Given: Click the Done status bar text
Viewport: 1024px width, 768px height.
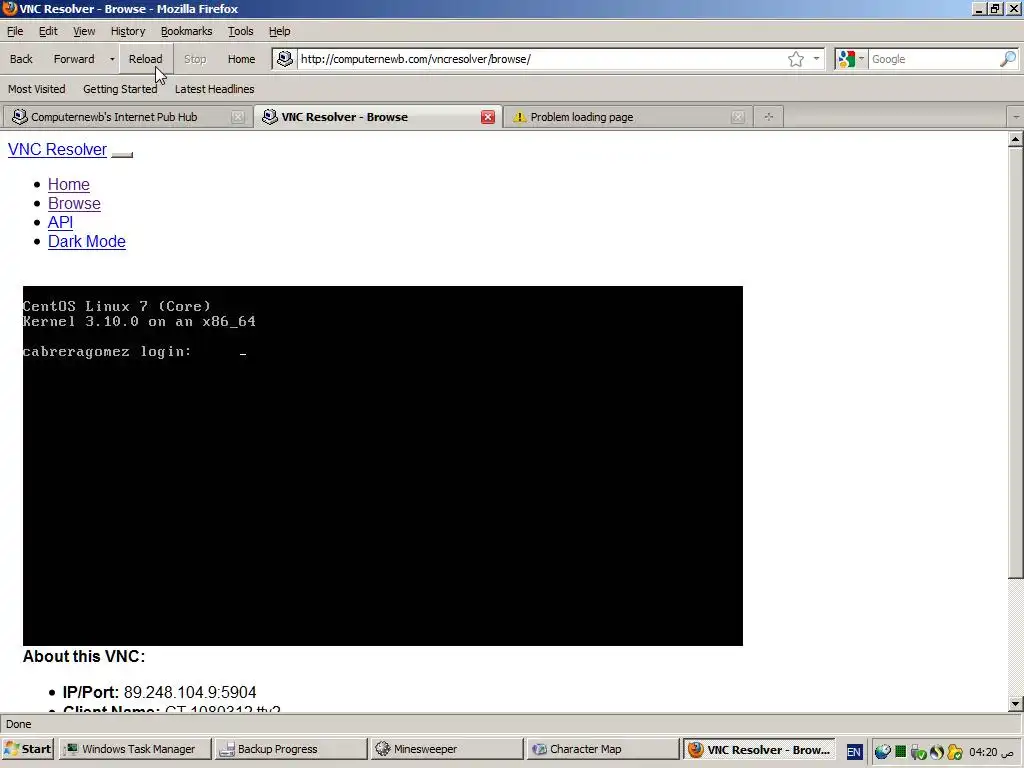Looking at the screenshot, I should pyautogui.click(x=18, y=724).
